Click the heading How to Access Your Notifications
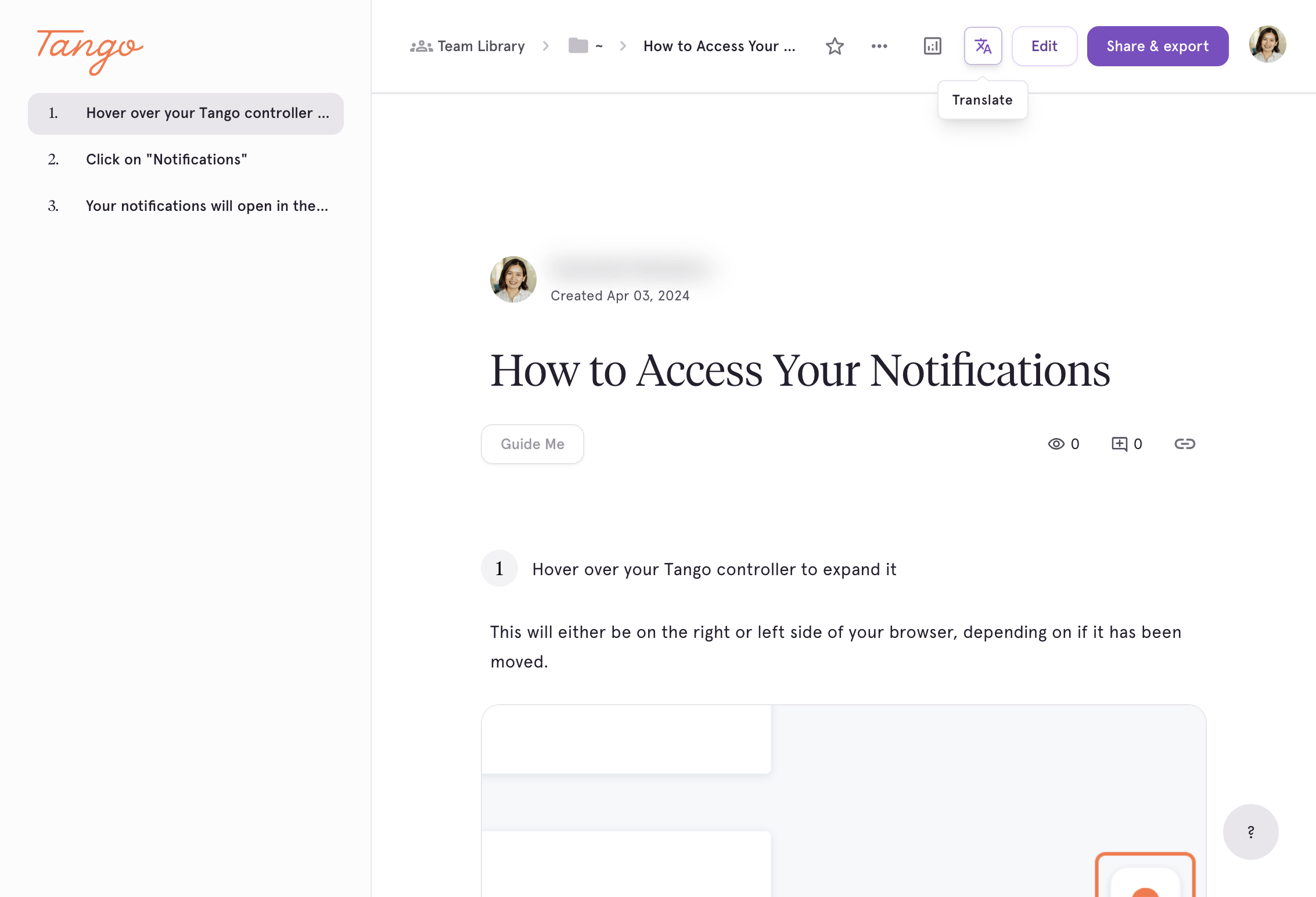Screen dimensions: 1316x897 pyautogui.click(x=800, y=370)
